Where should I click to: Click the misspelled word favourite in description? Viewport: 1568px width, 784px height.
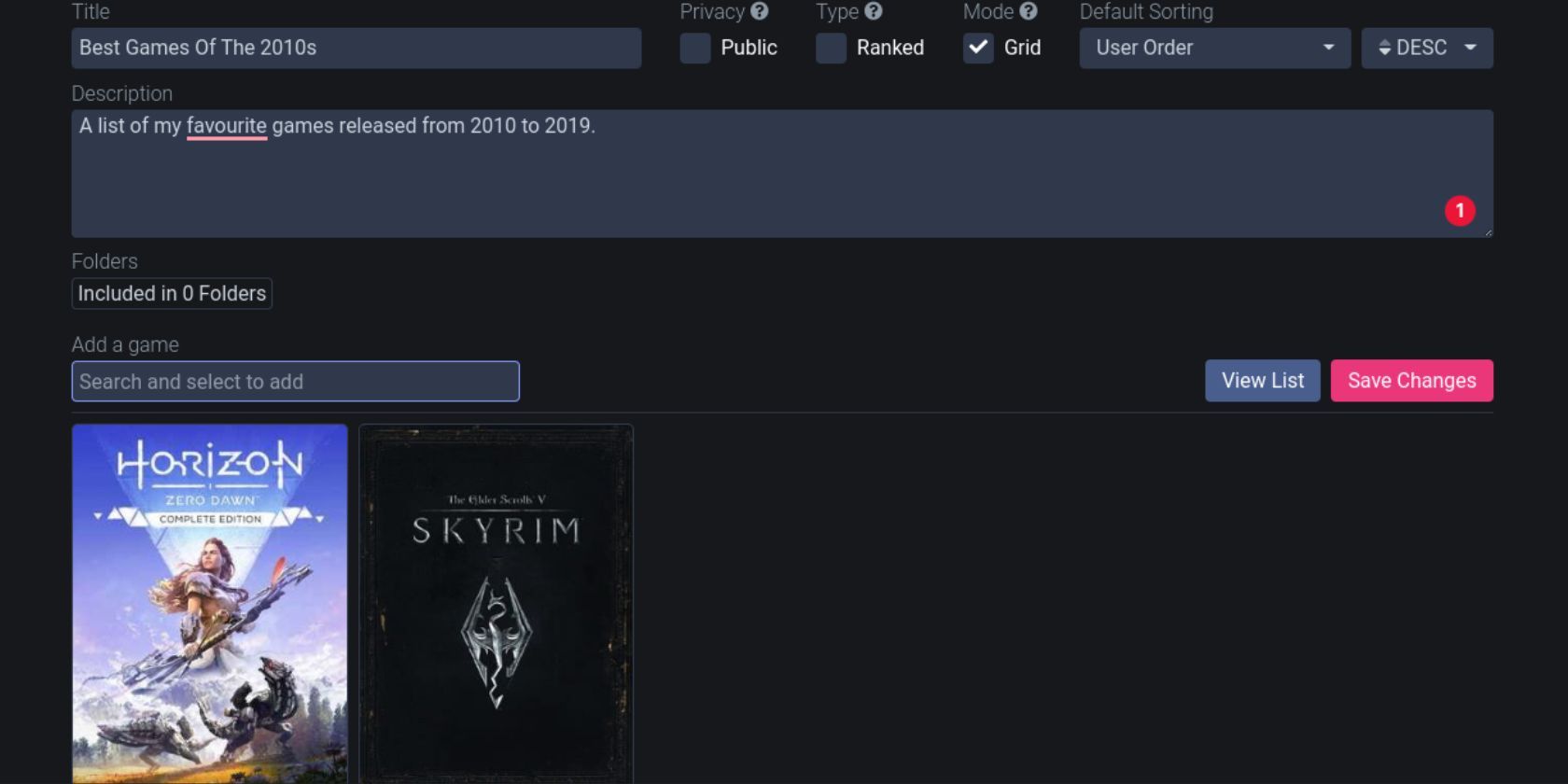(227, 126)
